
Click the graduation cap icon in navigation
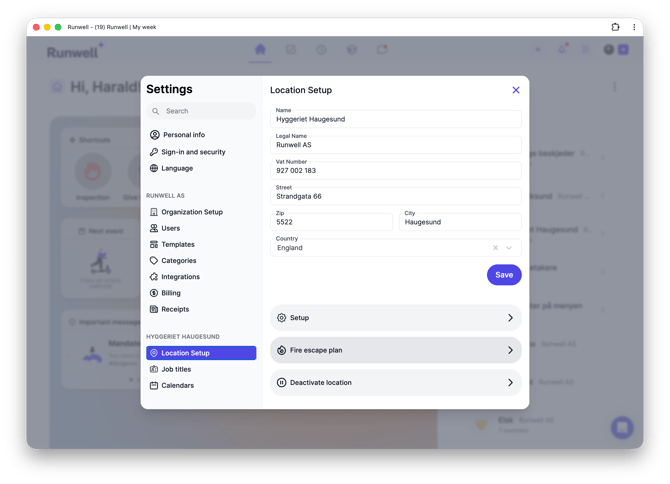352,50
